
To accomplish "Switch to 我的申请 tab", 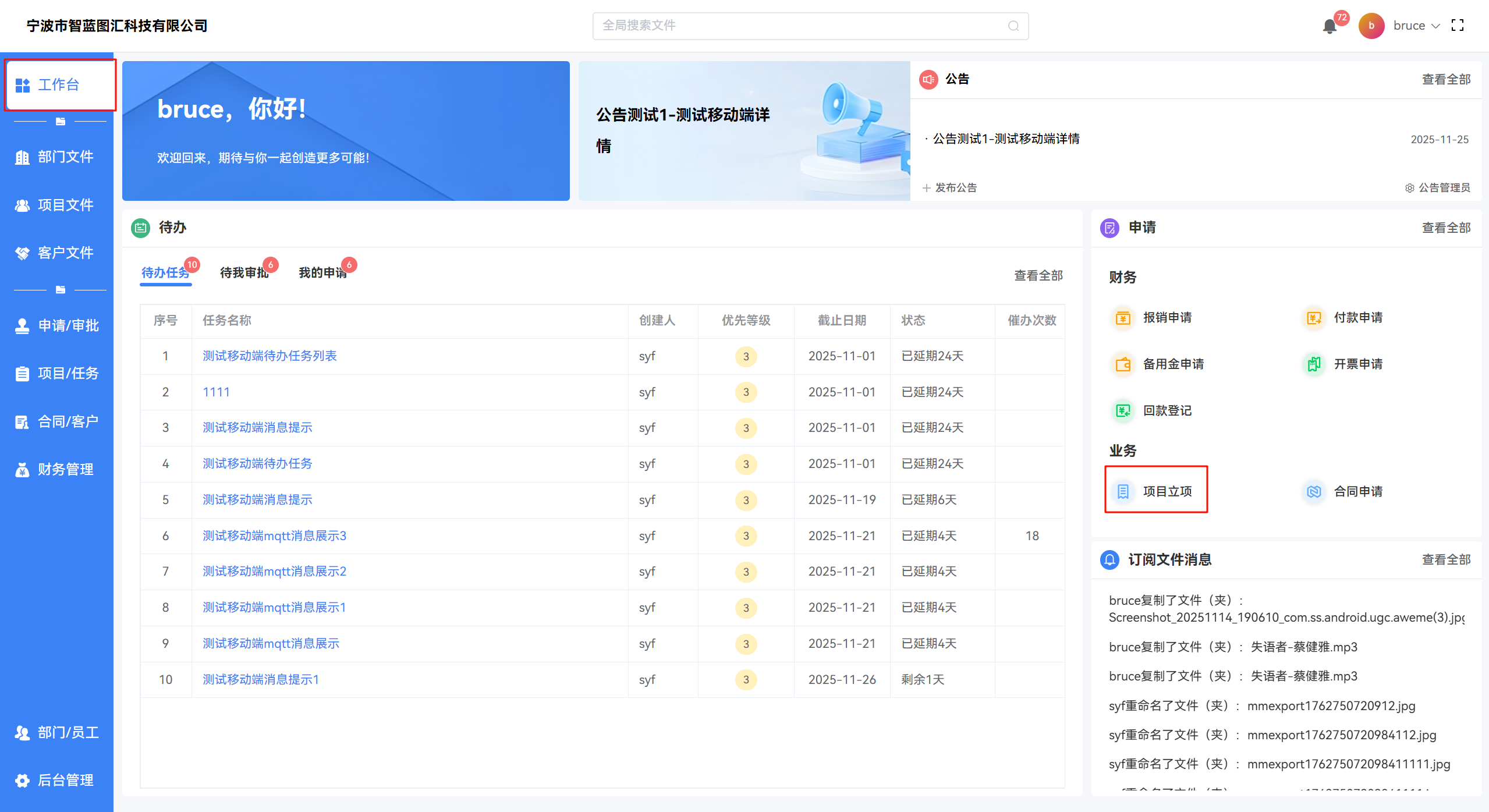I will (x=322, y=273).
